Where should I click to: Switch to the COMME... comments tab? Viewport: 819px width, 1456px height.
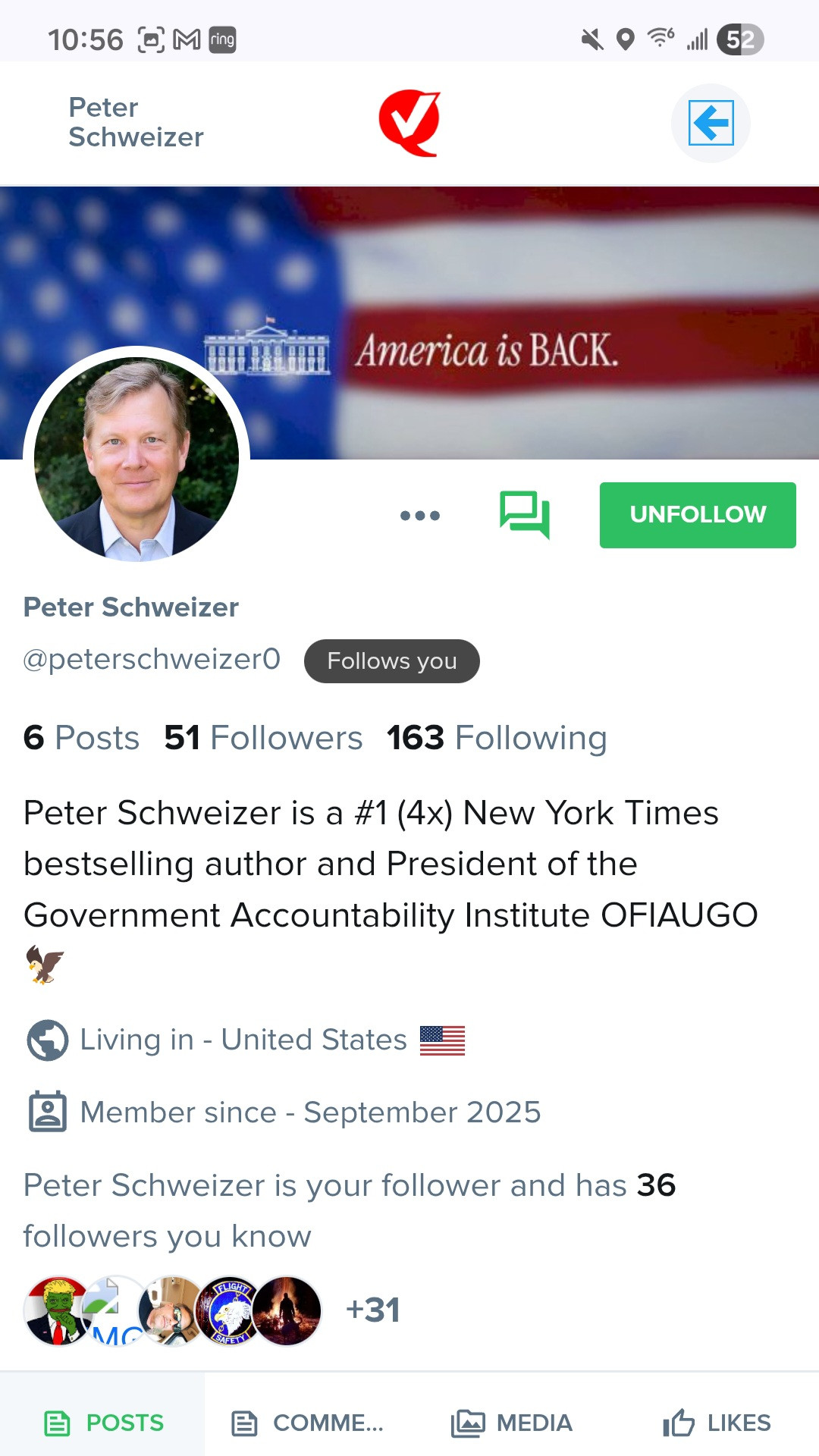click(x=307, y=1423)
